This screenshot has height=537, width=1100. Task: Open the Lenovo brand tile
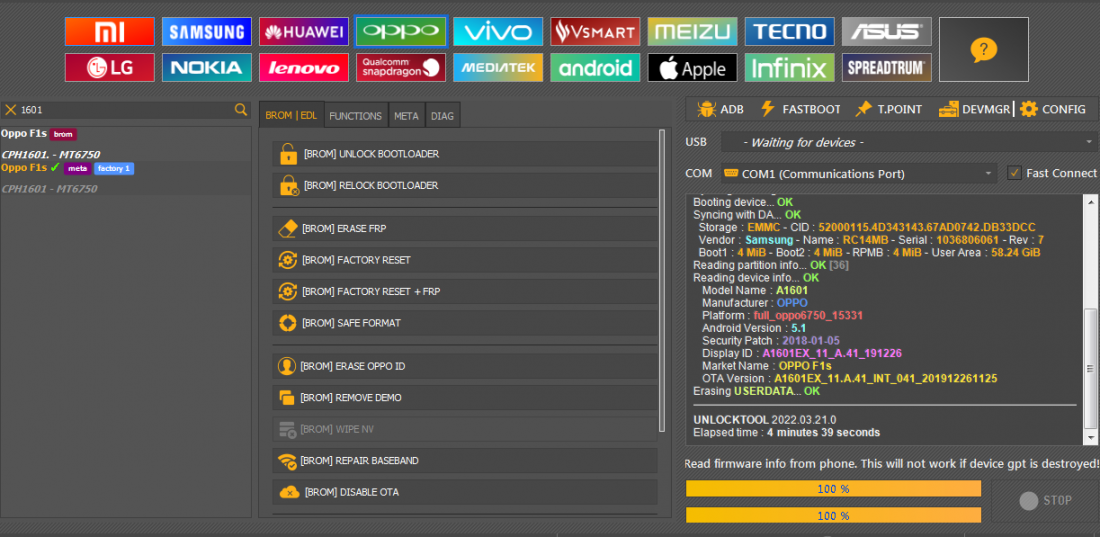(304, 67)
